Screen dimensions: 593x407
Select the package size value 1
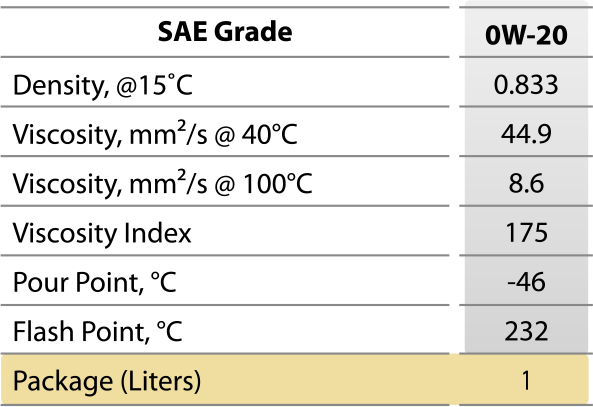pos(526,381)
